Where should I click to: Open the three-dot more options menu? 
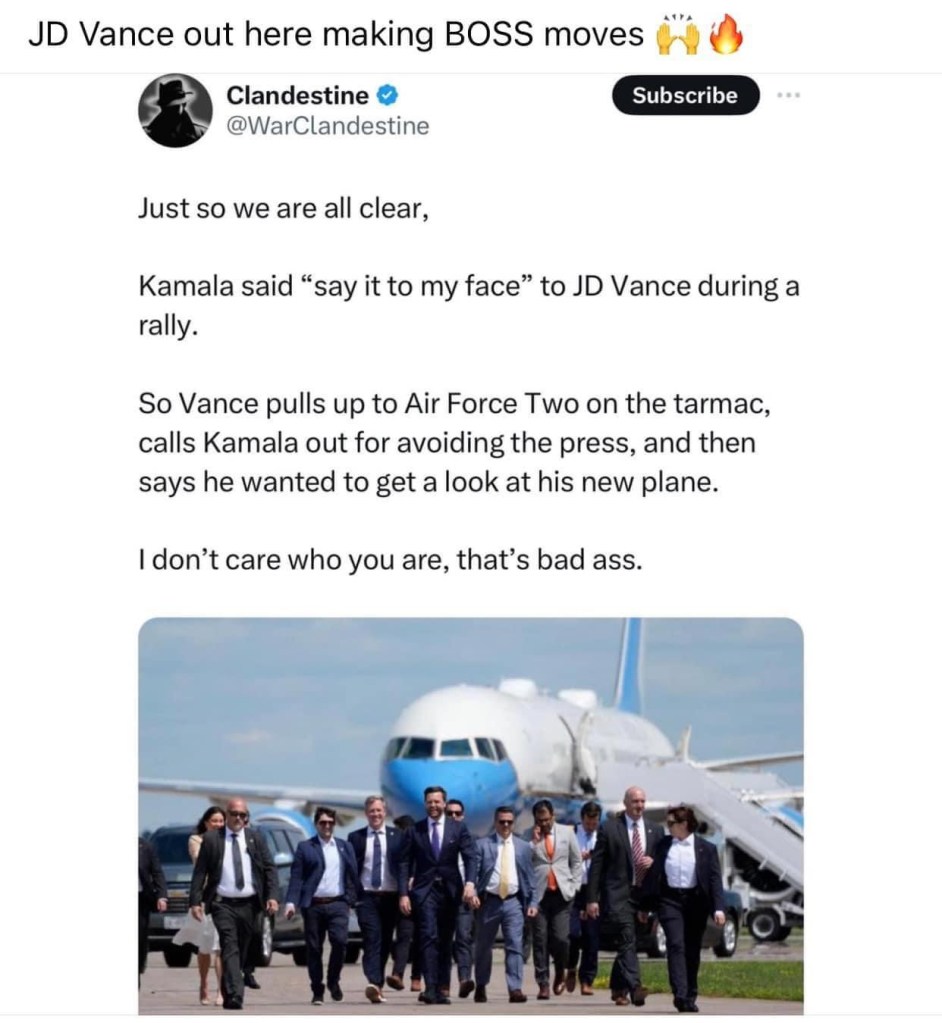pyautogui.click(x=787, y=96)
